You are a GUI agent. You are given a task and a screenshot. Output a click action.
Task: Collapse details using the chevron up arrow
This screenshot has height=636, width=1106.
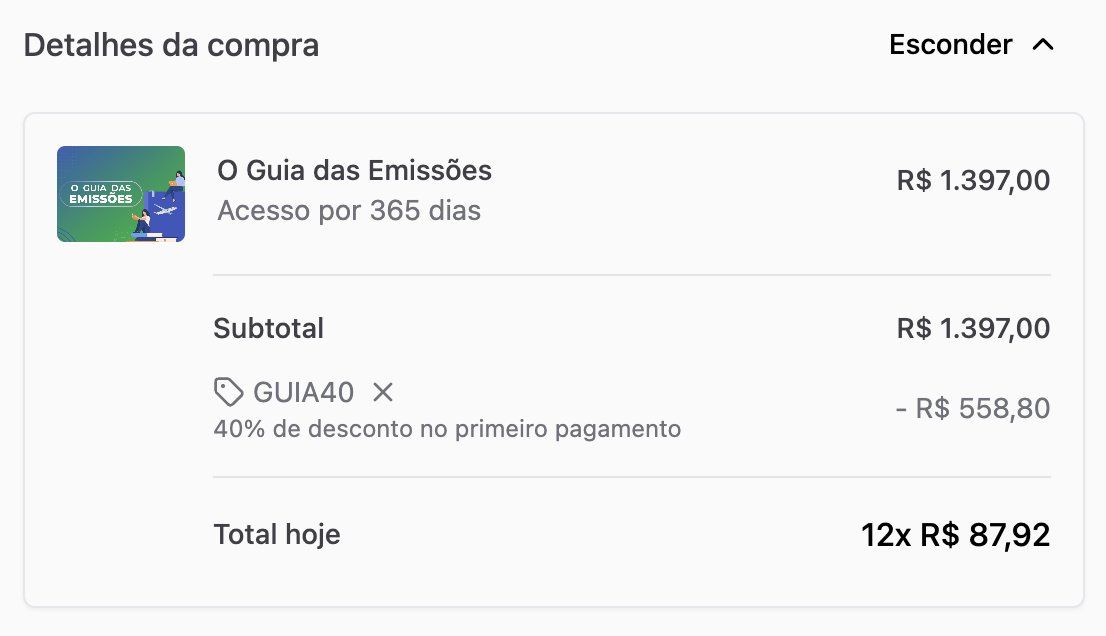pos(1043,45)
